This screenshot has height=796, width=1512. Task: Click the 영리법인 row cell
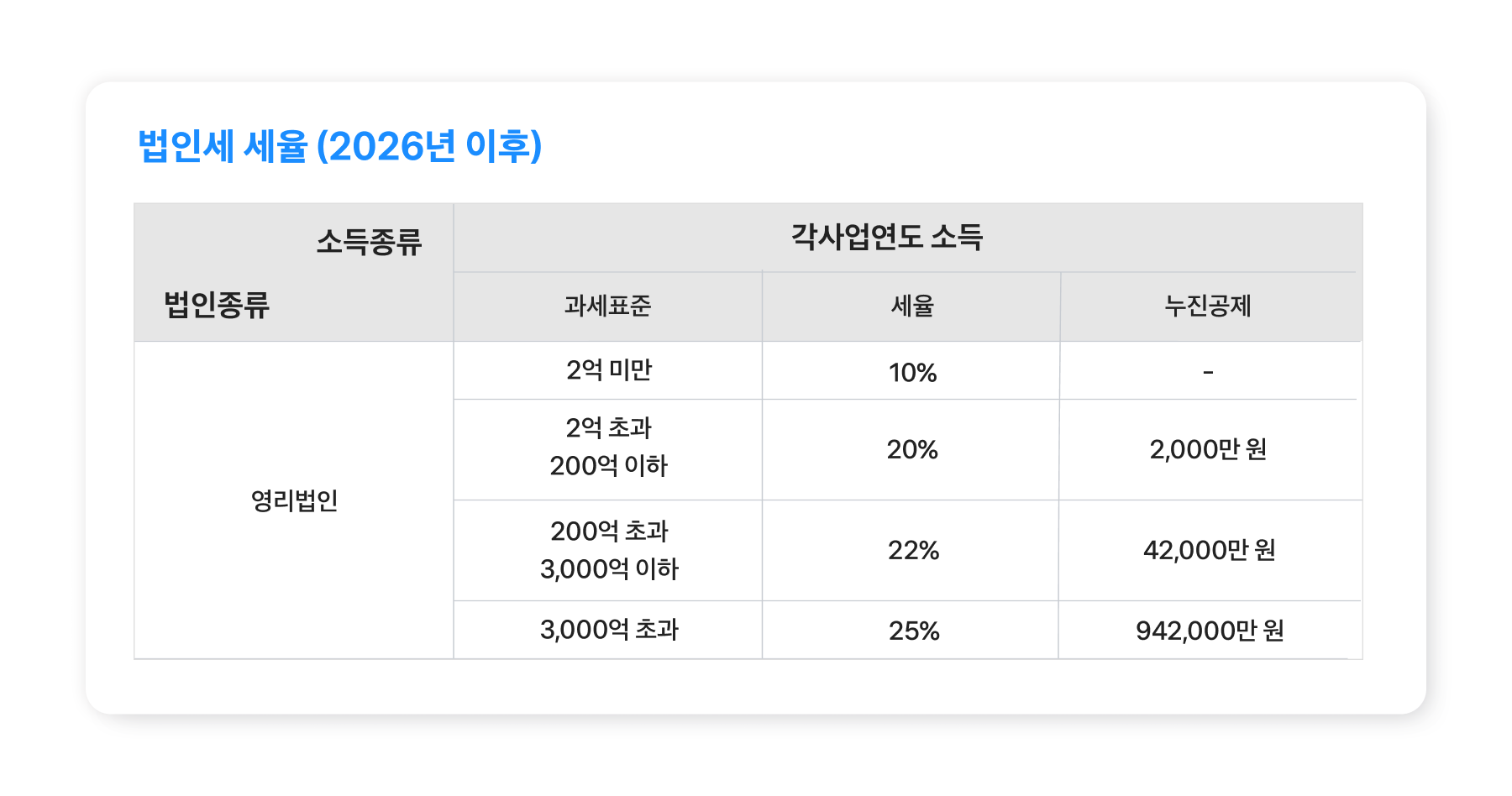click(294, 500)
